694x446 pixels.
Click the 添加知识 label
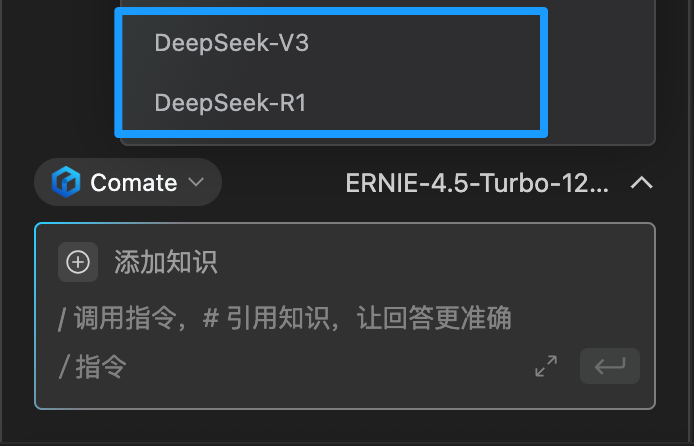tap(166, 262)
